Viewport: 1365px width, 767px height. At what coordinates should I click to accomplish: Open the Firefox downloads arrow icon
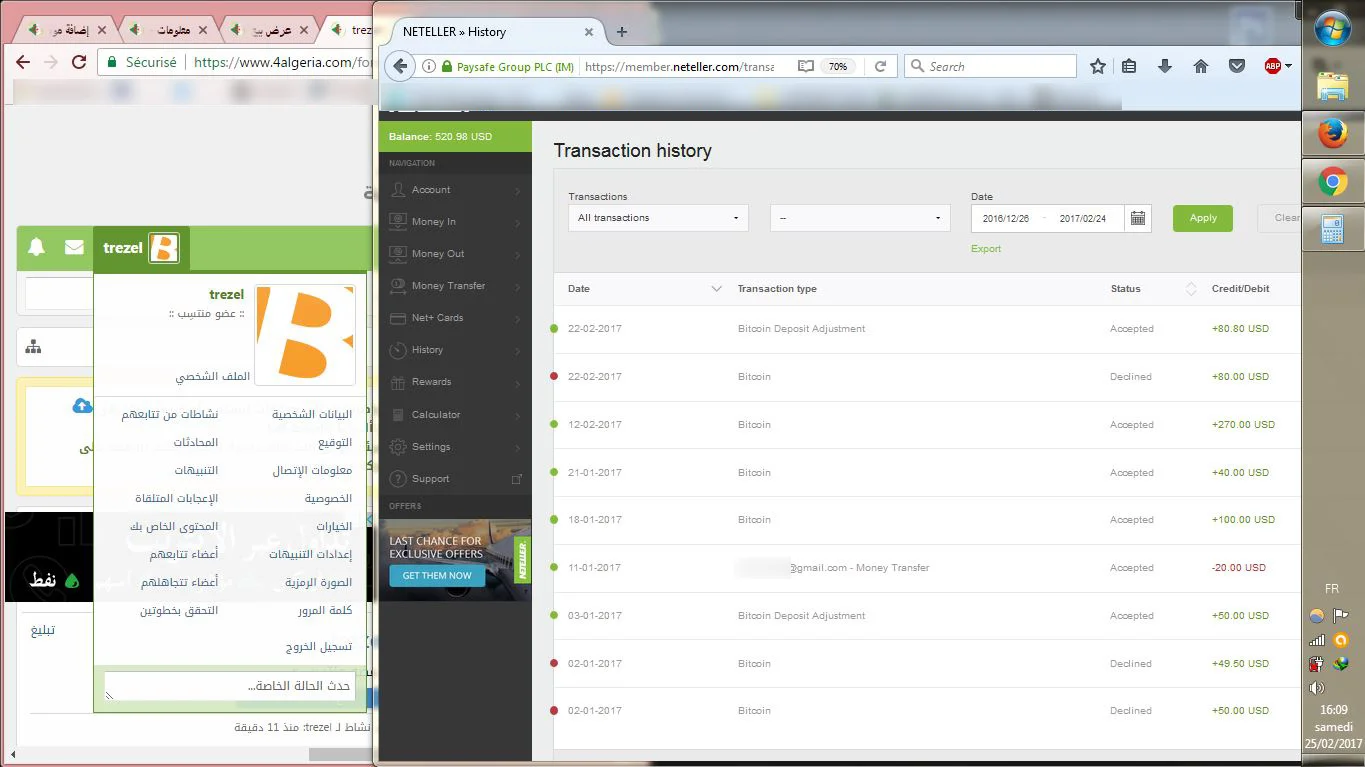tap(1164, 66)
